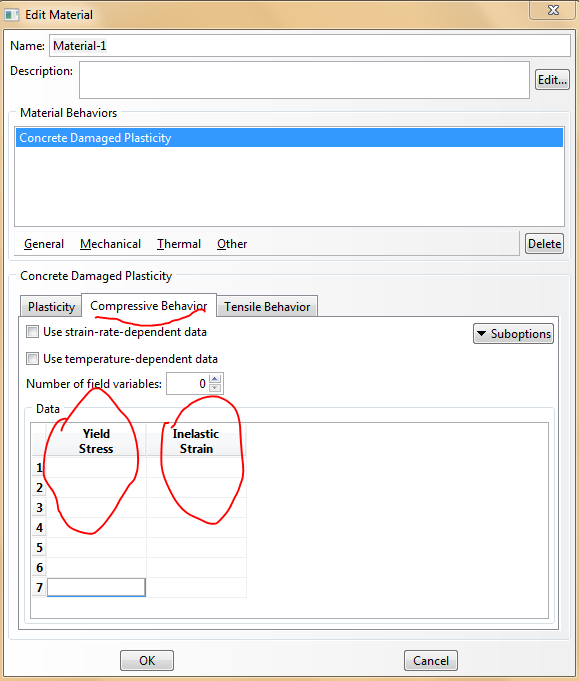Viewport: 579px width, 681px height.
Task: Open the Other menu
Action: pyautogui.click(x=232, y=244)
